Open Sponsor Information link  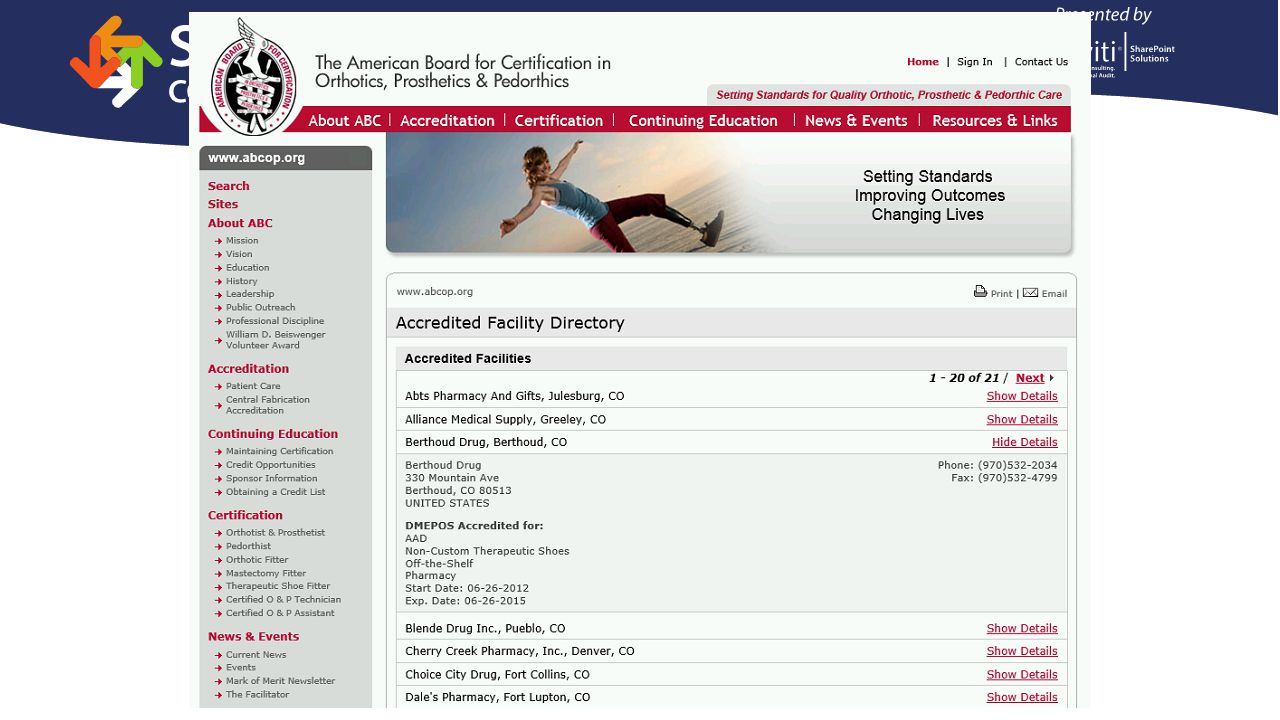click(x=271, y=478)
